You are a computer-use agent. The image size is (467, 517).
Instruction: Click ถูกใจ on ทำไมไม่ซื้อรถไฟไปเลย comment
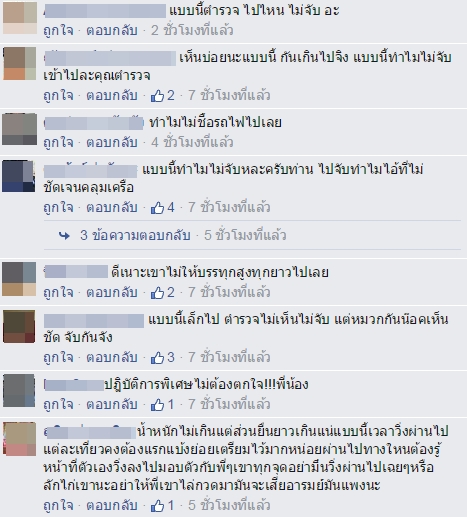pyautogui.click(x=58, y=143)
